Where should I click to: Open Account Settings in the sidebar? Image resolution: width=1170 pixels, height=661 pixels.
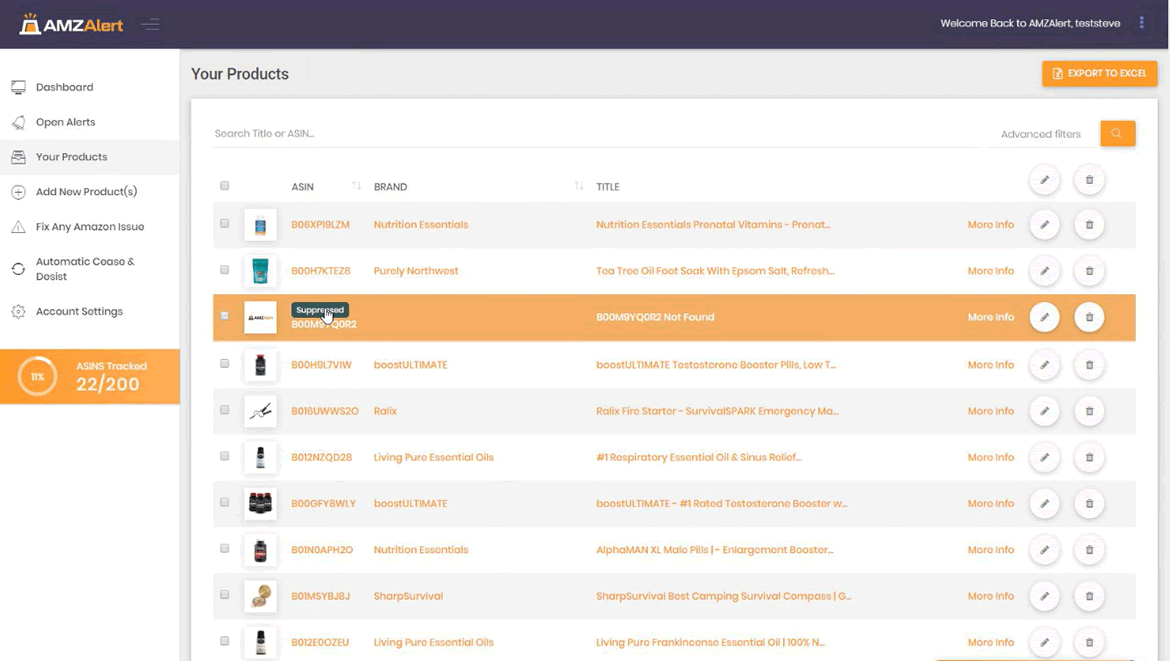click(90, 312)
